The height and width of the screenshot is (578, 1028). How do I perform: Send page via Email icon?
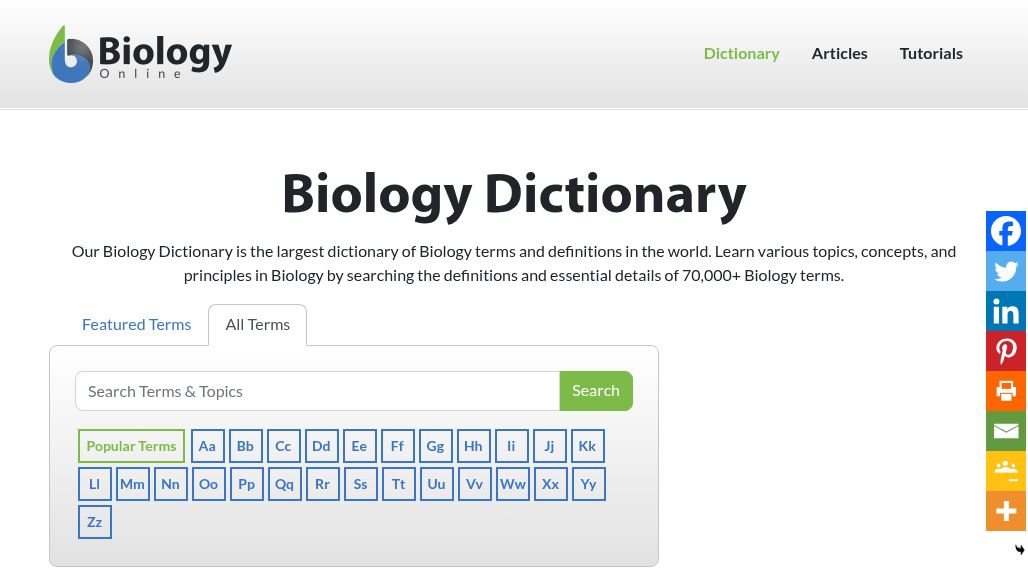point(1006,431)
